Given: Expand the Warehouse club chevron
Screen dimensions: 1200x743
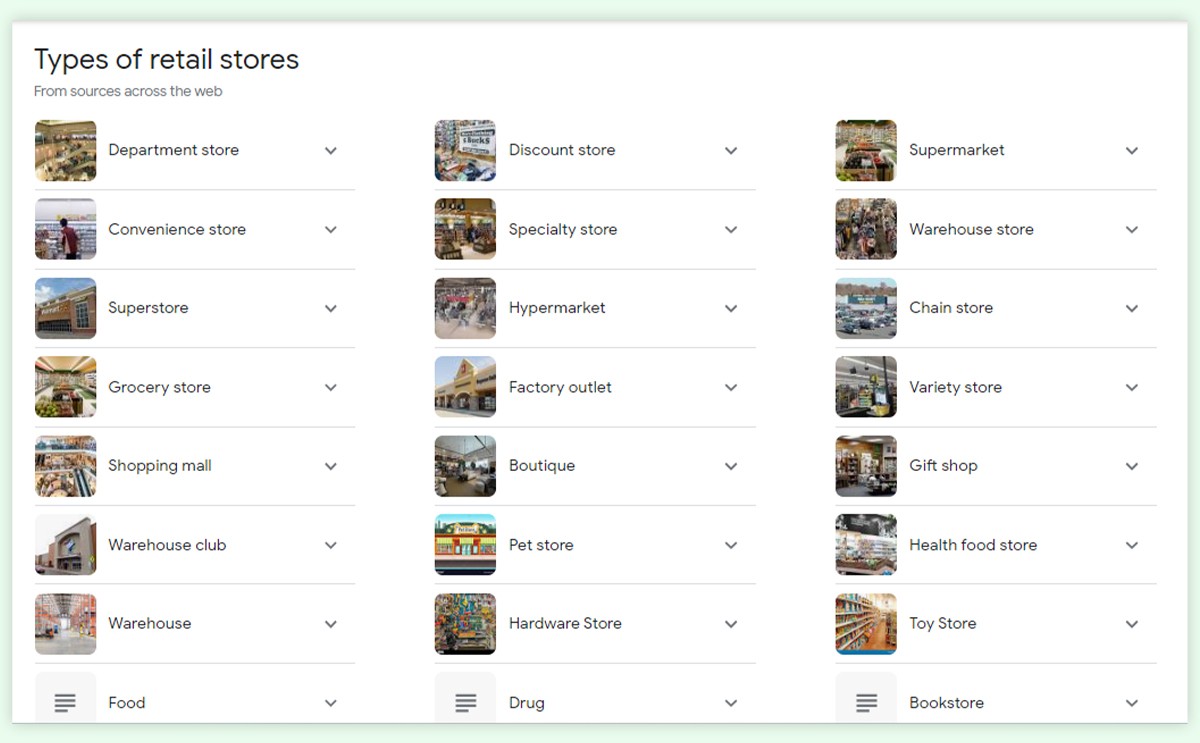Looking at the screenshot, I should point(331,546).
